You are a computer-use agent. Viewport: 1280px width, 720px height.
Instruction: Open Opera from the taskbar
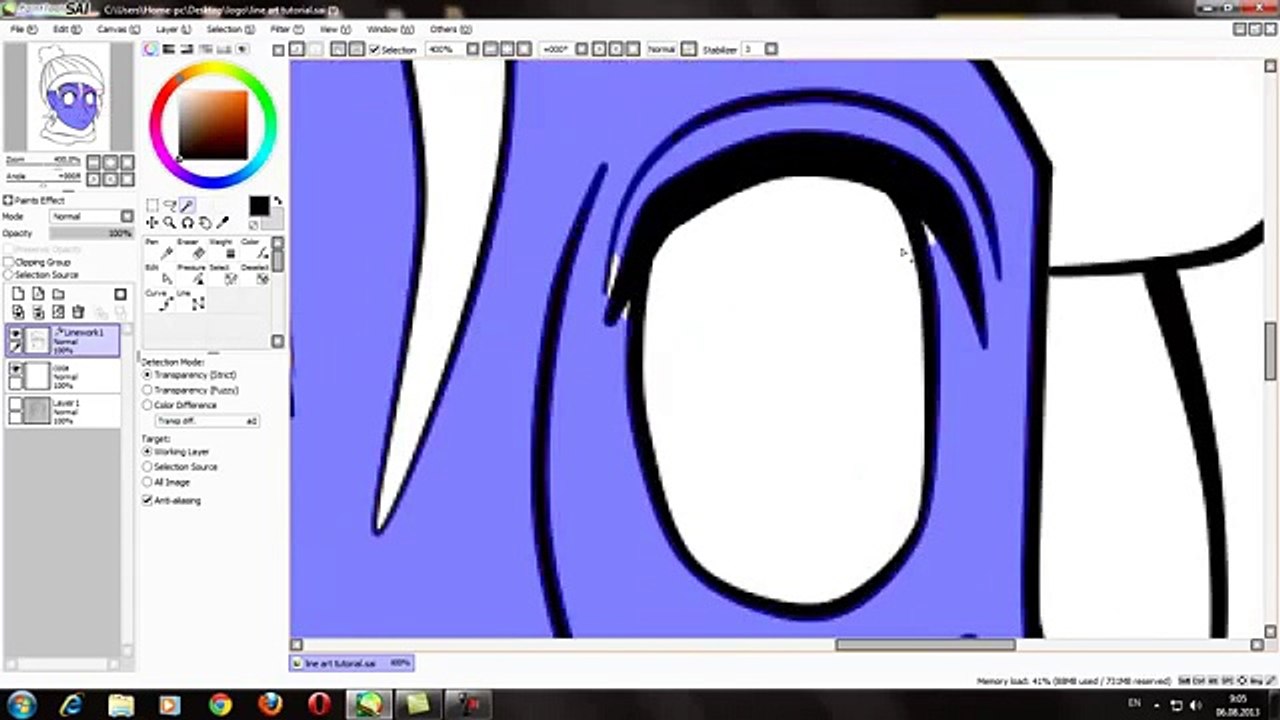tap(320, 705)
